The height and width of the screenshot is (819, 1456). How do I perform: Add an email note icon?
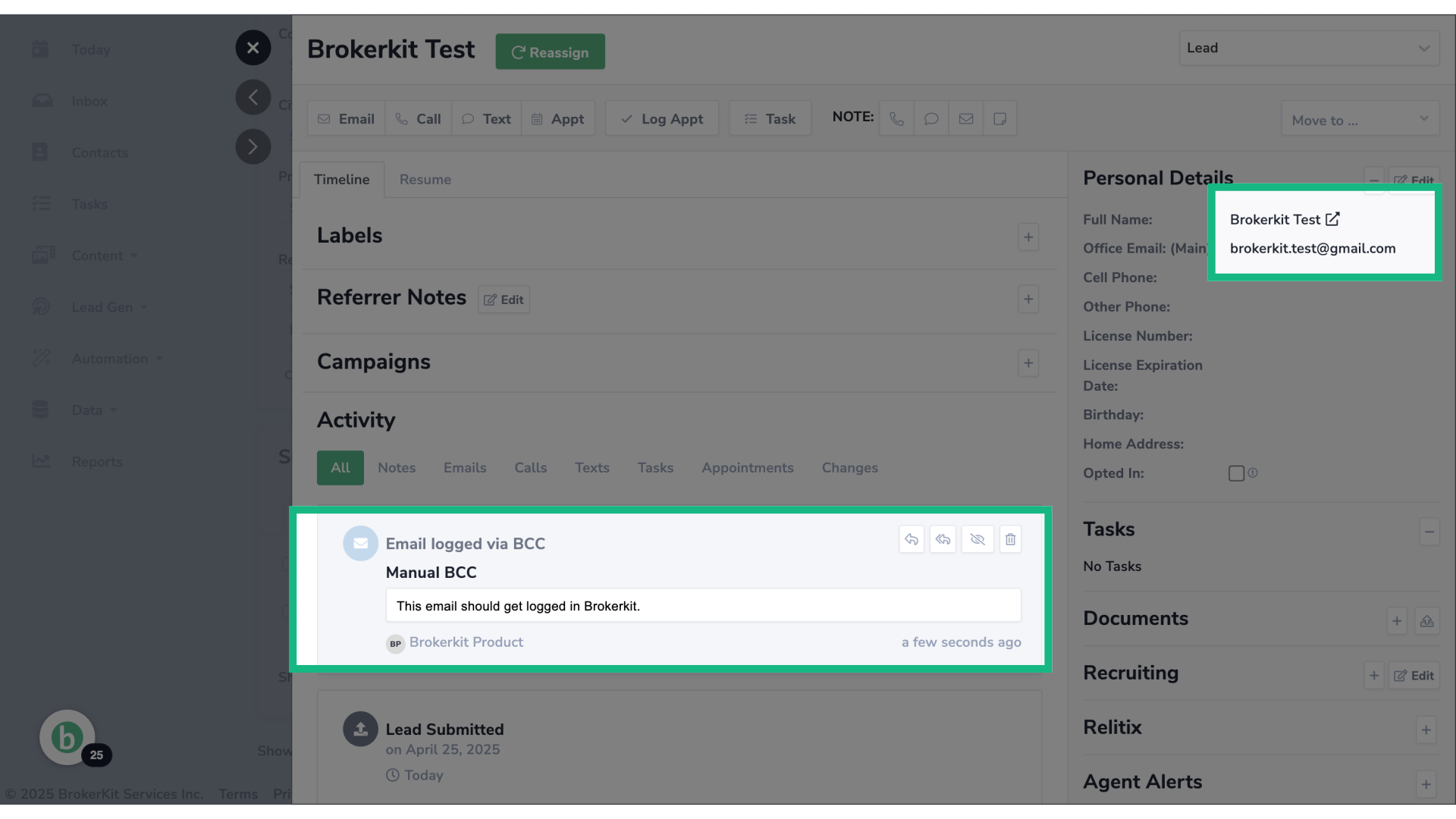tap(966, 118)
